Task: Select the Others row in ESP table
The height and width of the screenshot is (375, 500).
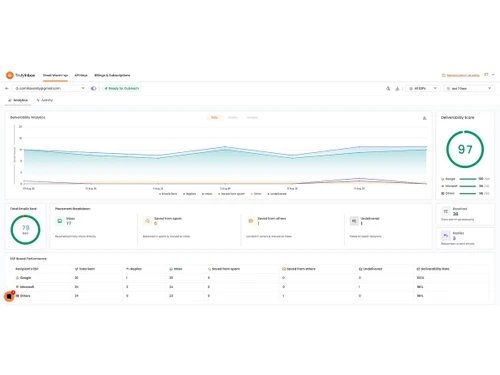Action: 250,296
